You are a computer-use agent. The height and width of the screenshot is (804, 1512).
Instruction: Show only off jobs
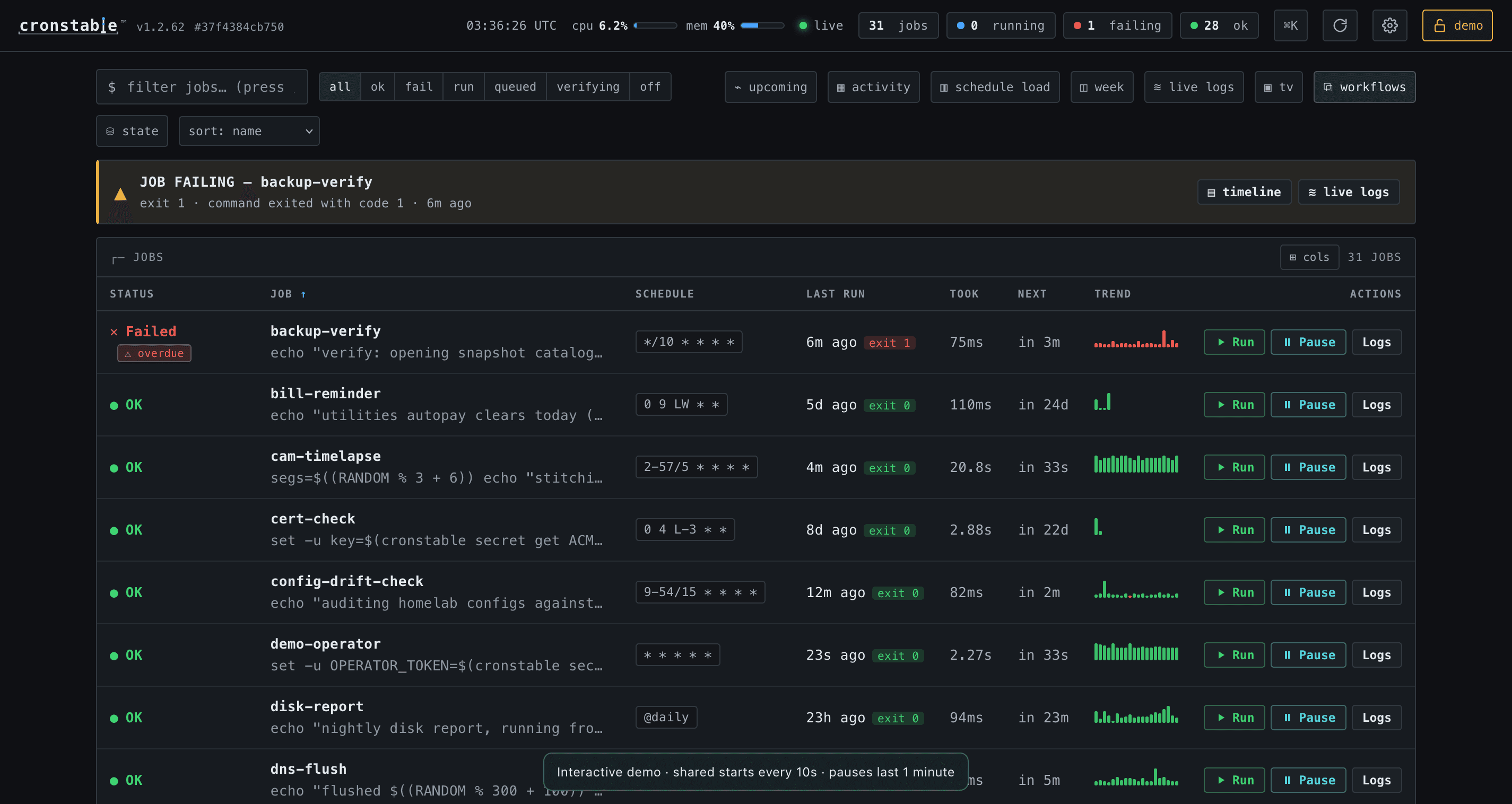click(x=650, y=87)
